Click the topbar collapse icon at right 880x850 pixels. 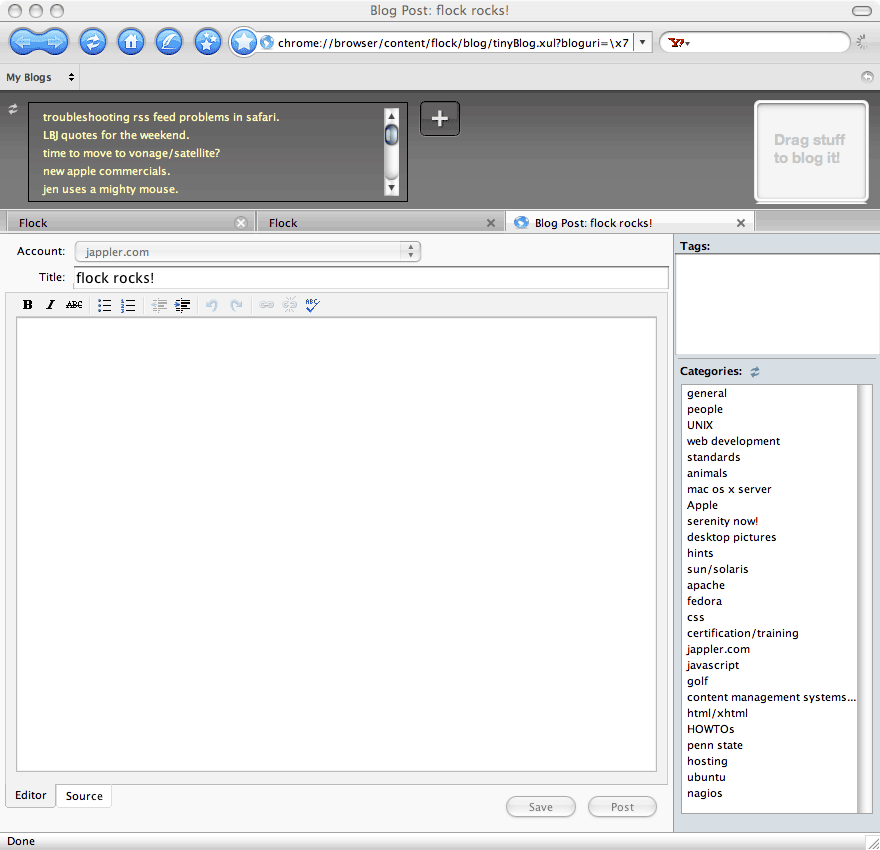pyautogui.click(x=867, y=77)
